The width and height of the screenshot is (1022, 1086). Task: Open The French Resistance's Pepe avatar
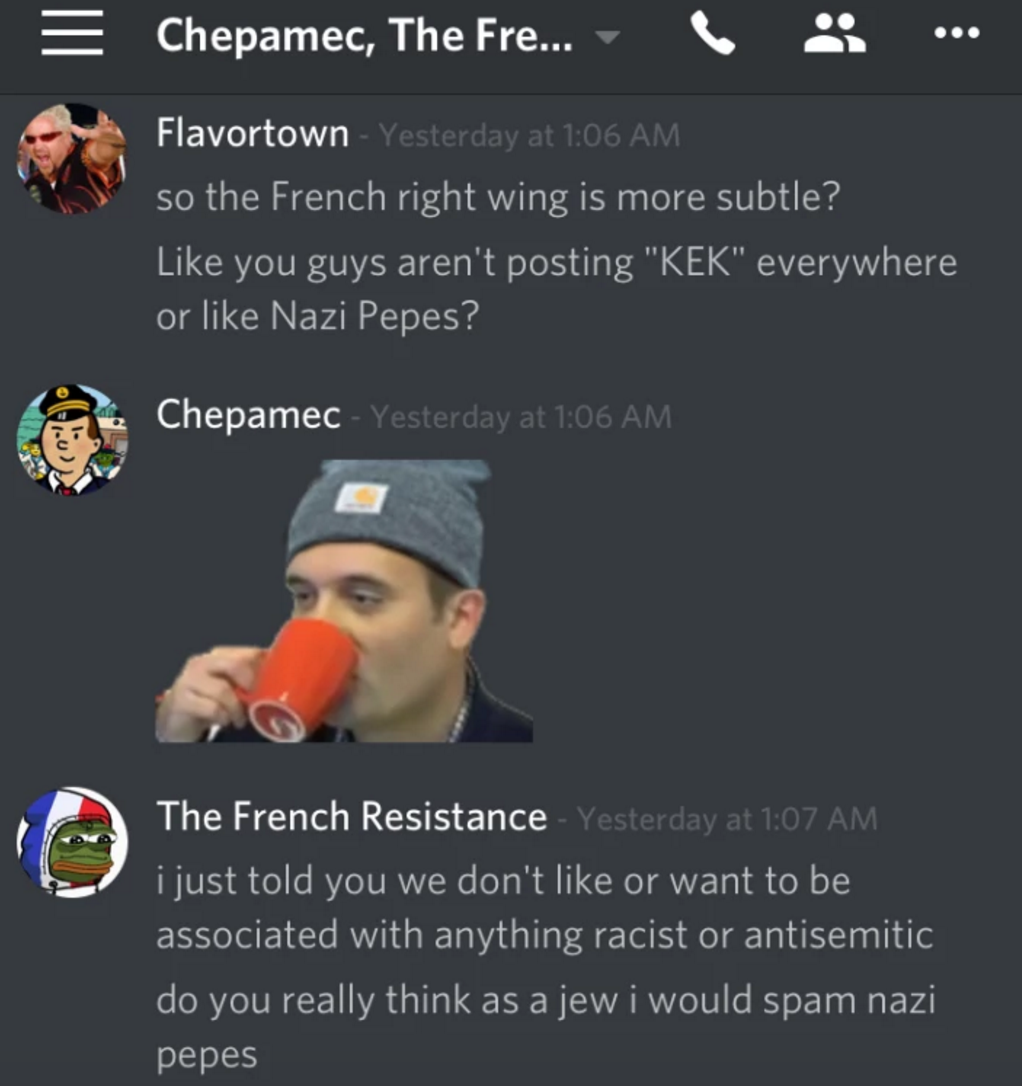pos(72,842)
